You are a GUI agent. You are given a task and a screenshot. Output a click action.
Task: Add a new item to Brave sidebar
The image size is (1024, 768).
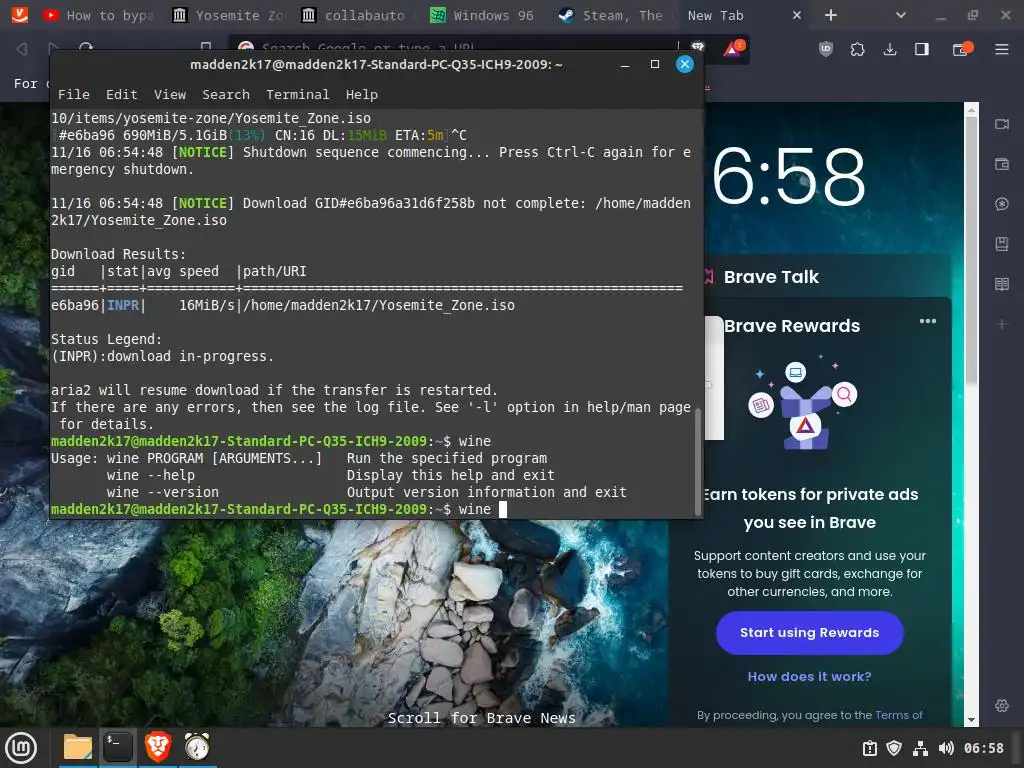pos(1002,324)
